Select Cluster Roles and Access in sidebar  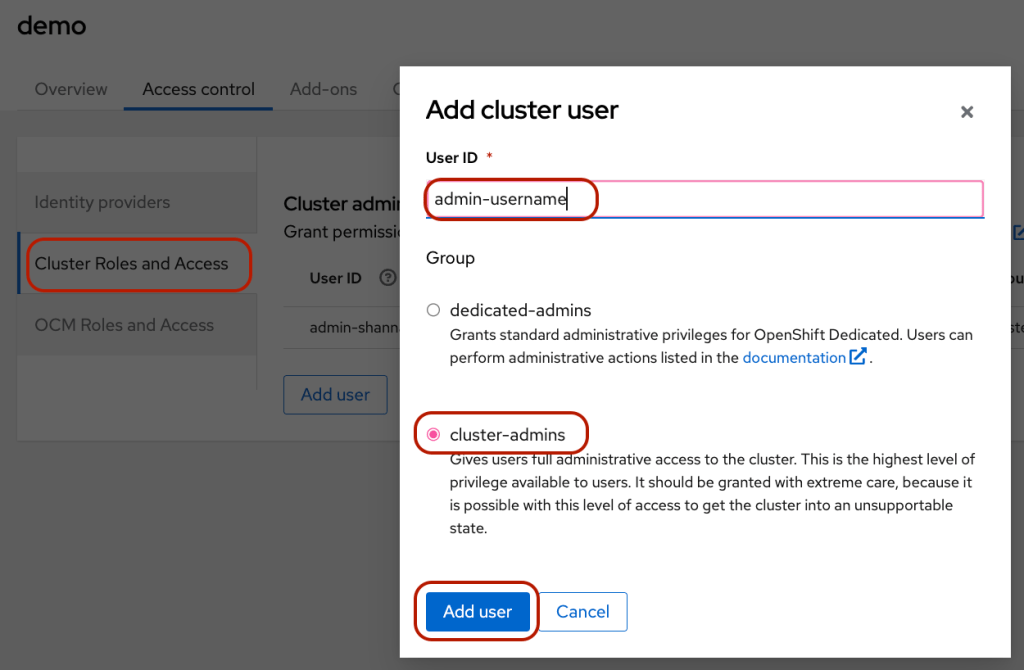(132, 264)
